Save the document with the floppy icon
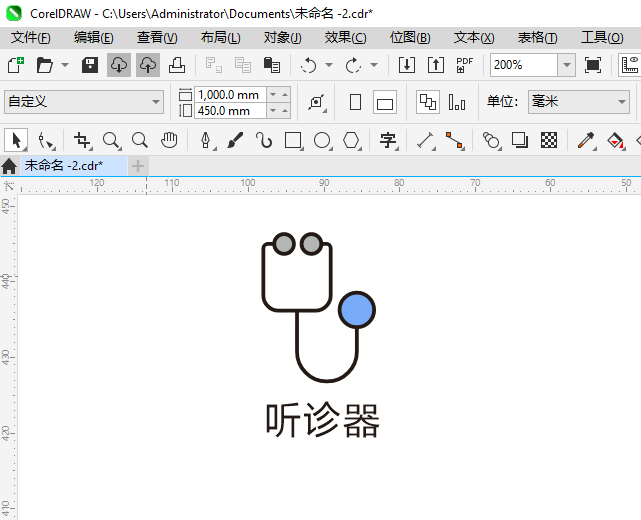 click(90, 65)
